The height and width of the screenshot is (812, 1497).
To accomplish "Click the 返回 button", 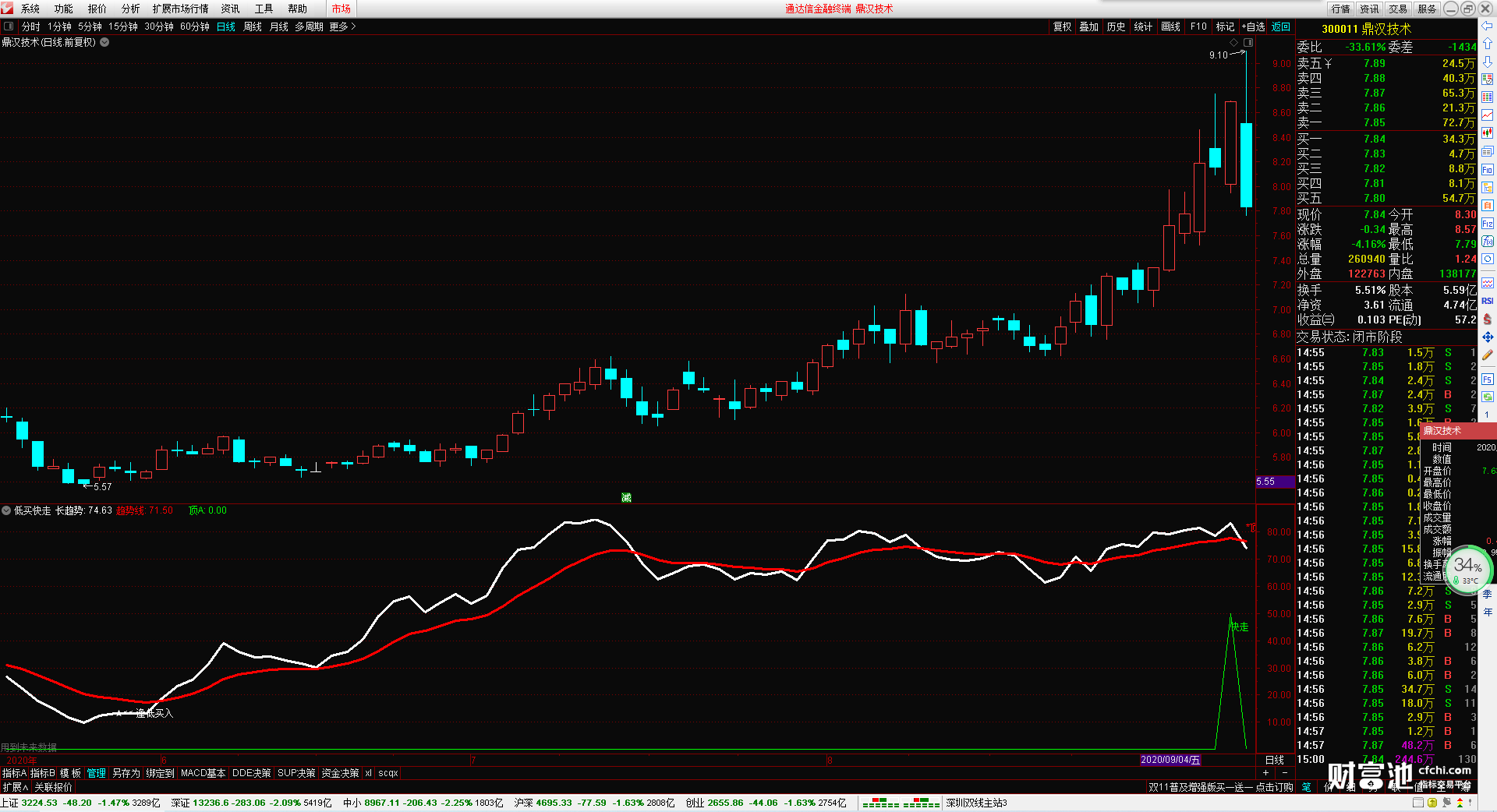I will coord(1281,26).
